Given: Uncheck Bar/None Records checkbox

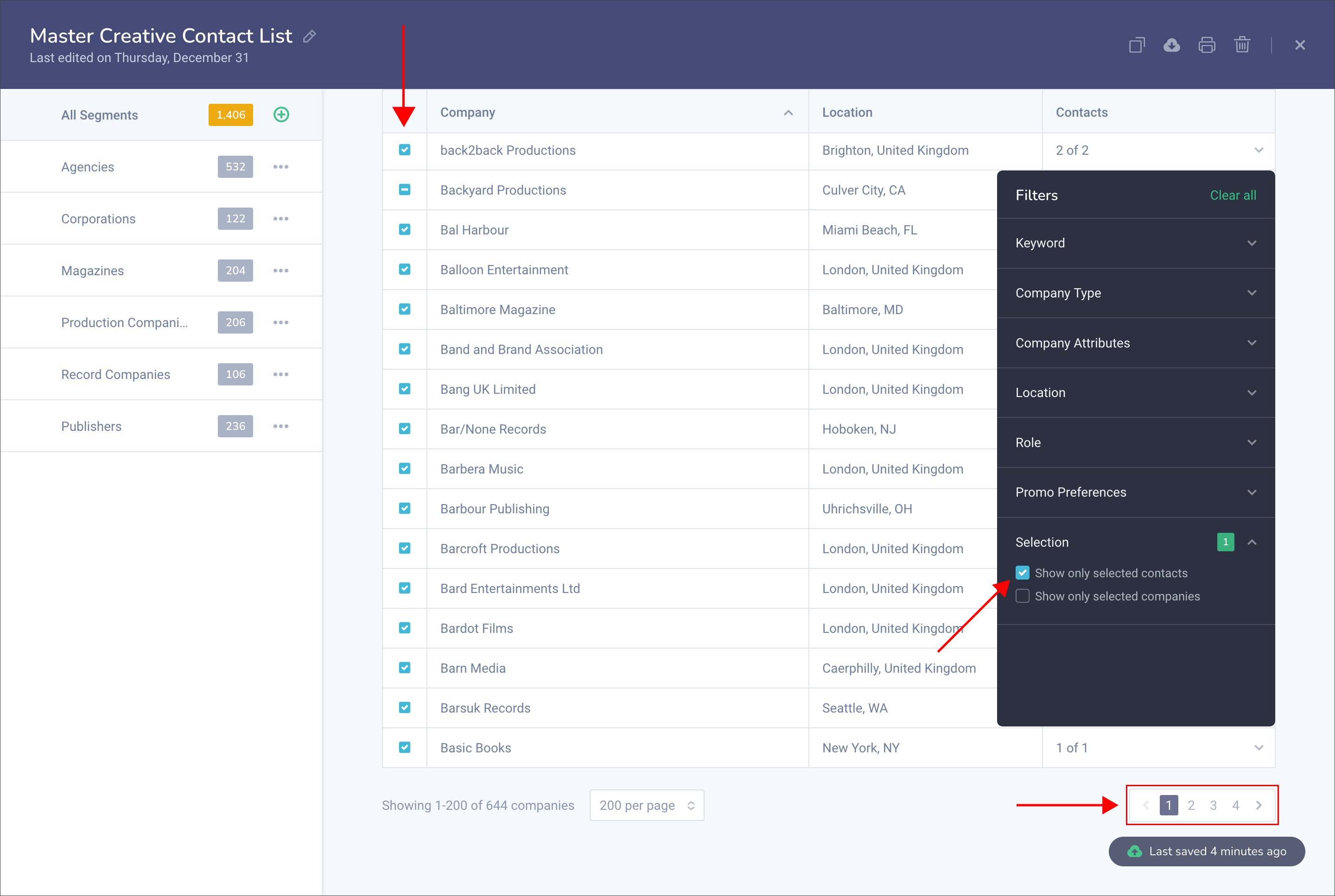Looking at the screenshot, I should click(405, 429).
